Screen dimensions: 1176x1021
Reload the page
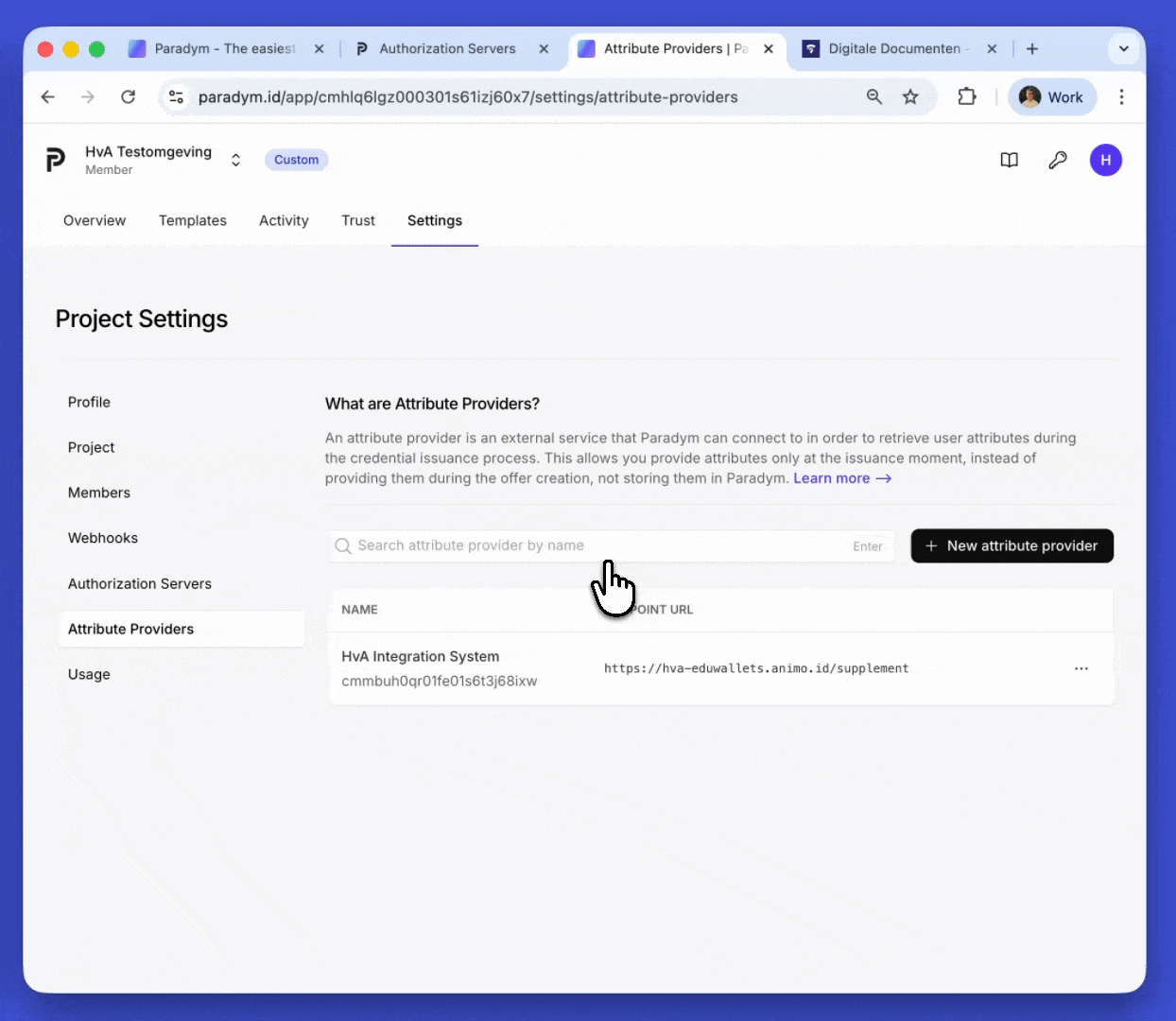[129, 96]
